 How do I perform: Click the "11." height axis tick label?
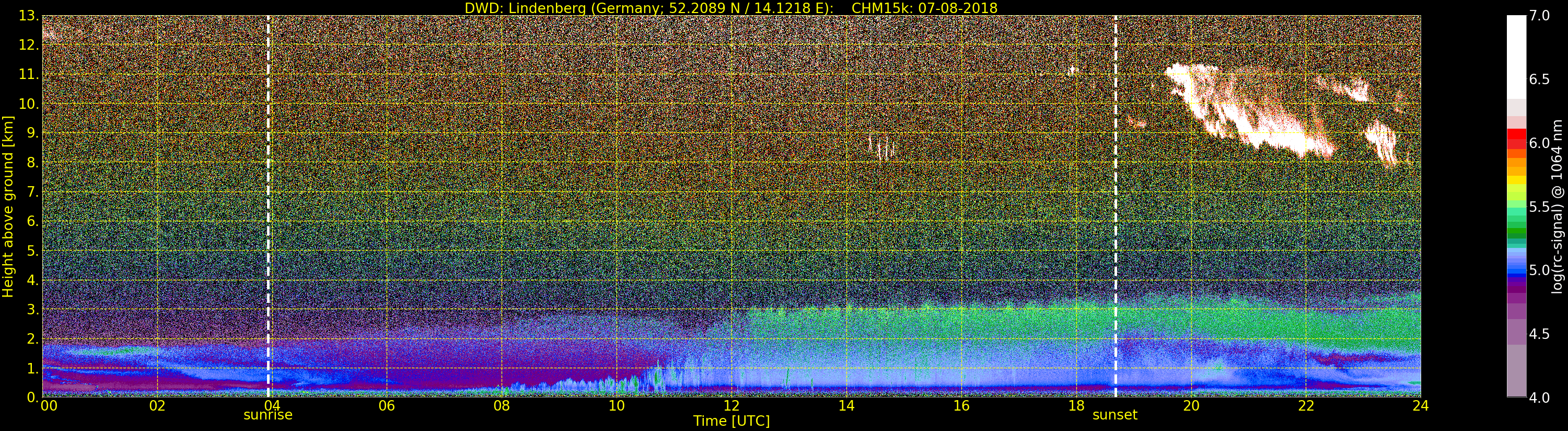pyautogui.click(x=29, y=74)
